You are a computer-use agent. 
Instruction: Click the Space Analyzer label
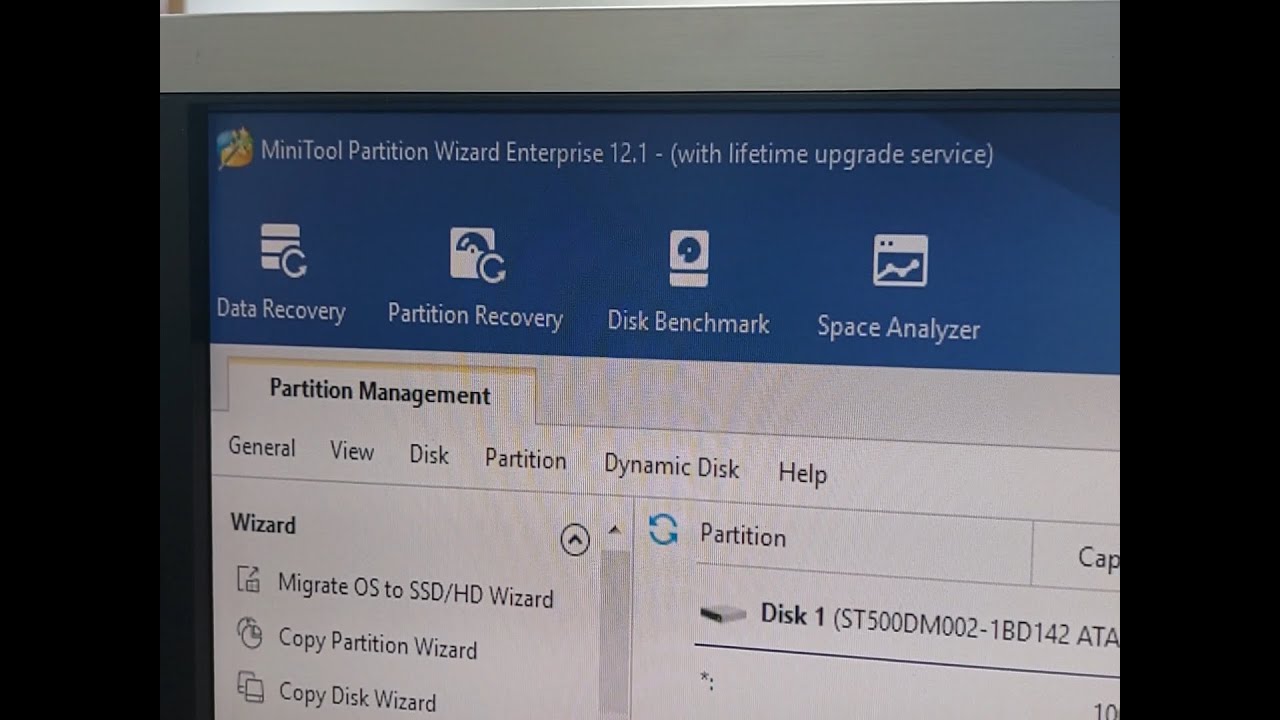(898, 327)
